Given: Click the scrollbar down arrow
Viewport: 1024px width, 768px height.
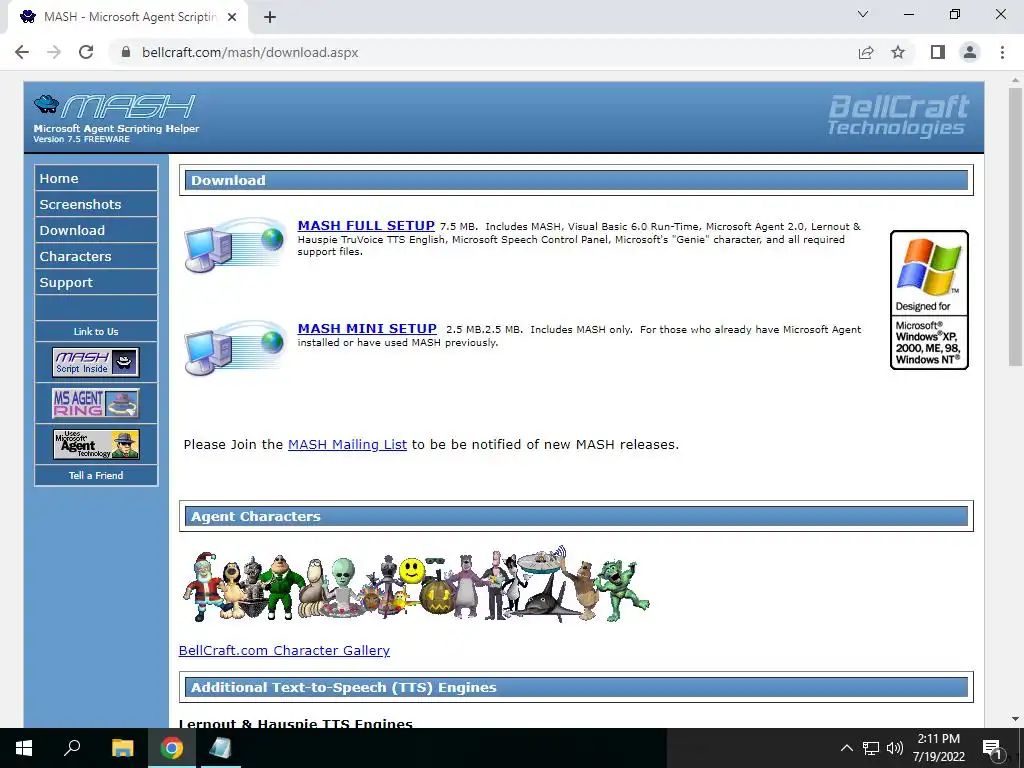Looking at the screenshot, I should (x=1015, y=719).
